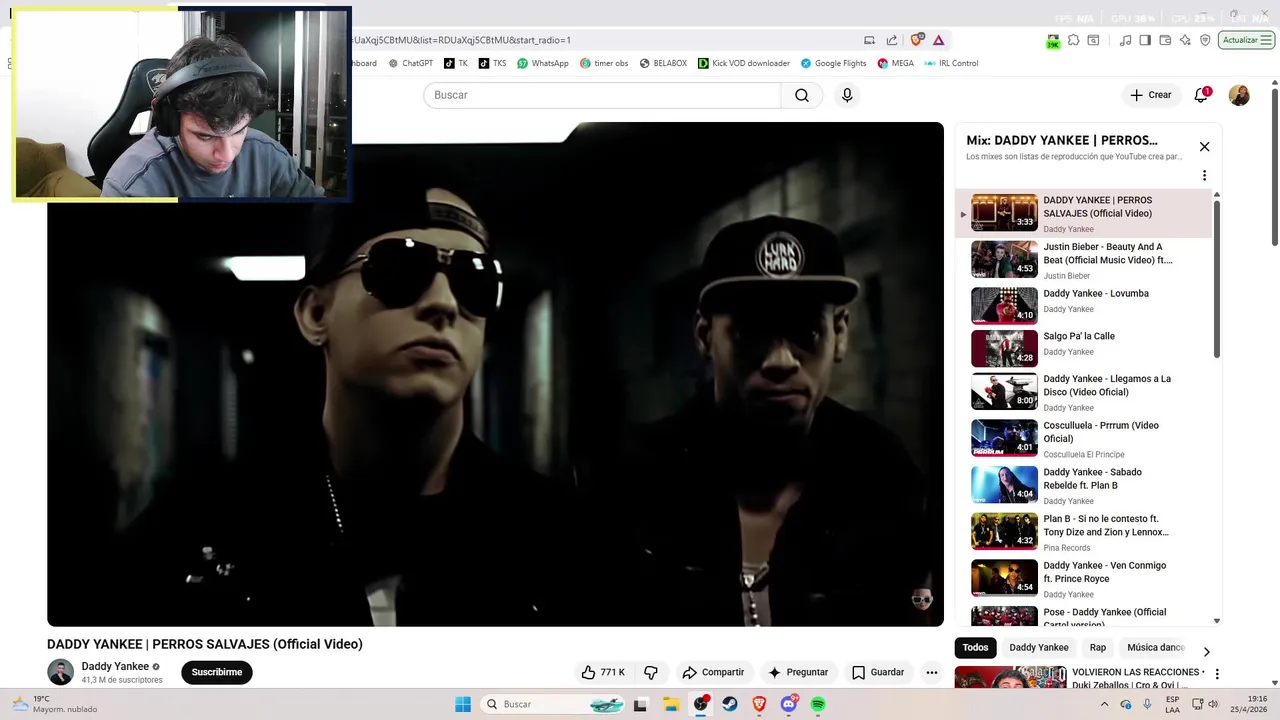Screen dimensions: 1280x720
Task: Click the address bar share icon
Action: point(891,40)
